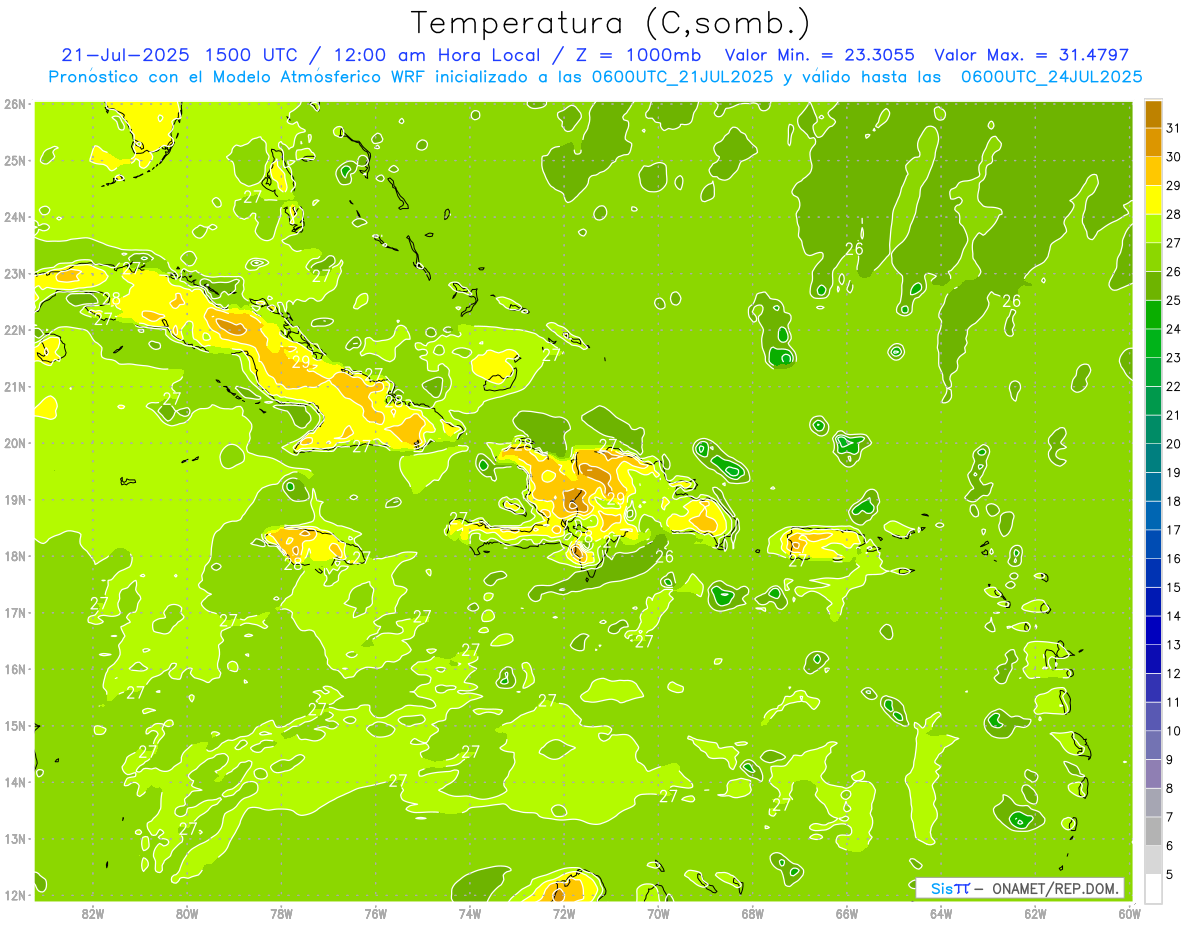The height and width of the screenshot is (927, 1200).
Task: Click the 16N latitude label
Action: coord(14,669)
